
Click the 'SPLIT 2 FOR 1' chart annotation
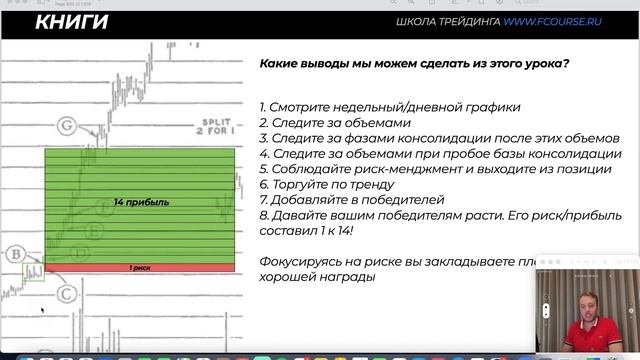(216, 127)
